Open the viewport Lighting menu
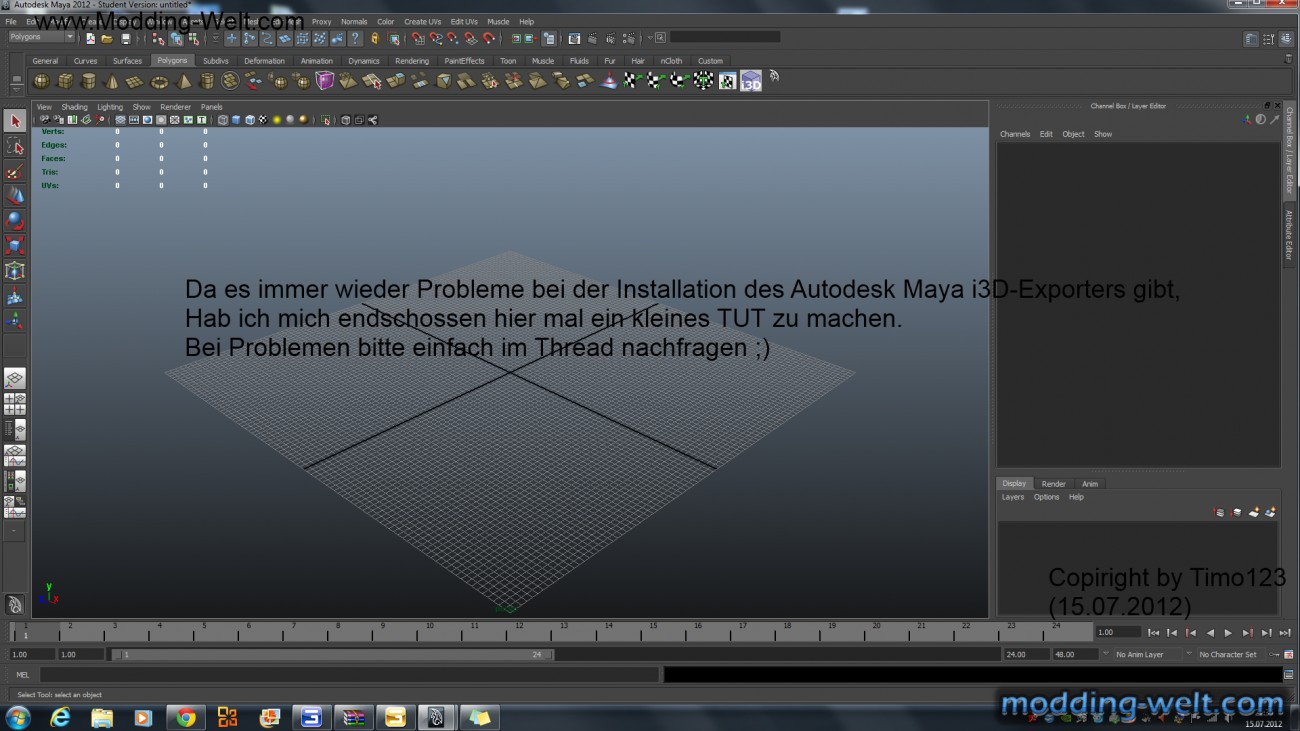The height and width of the screenshot is (731, 1300). click(110, 107)
